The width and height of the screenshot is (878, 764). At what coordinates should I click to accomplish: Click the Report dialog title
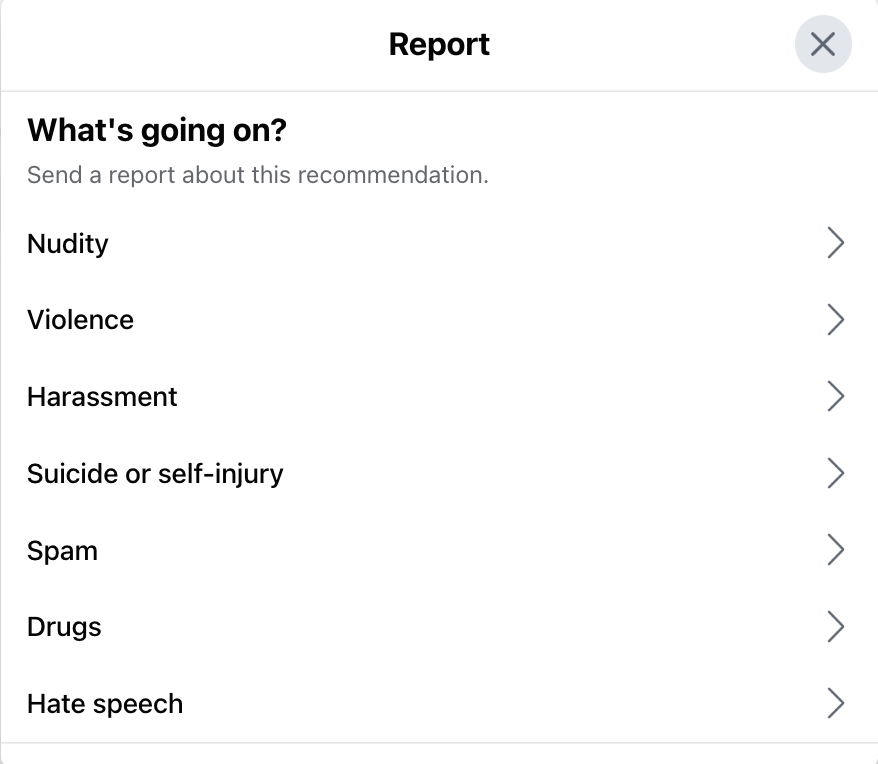click(439, 44)
